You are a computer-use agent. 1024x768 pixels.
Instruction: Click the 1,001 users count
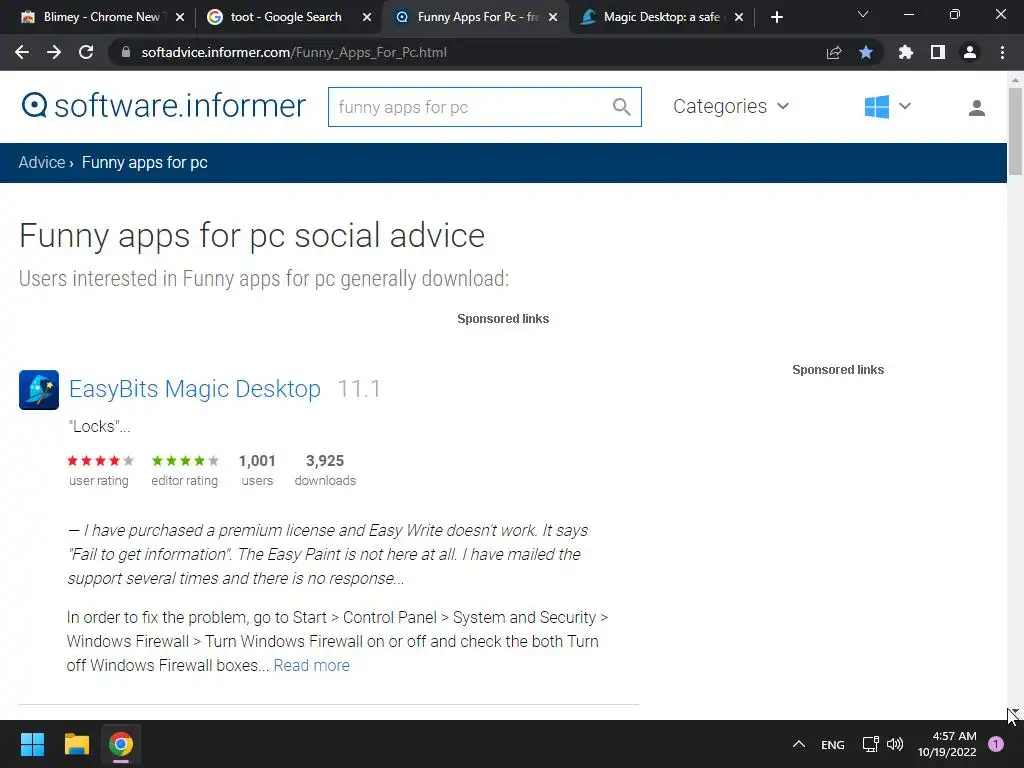pos(257,461)
